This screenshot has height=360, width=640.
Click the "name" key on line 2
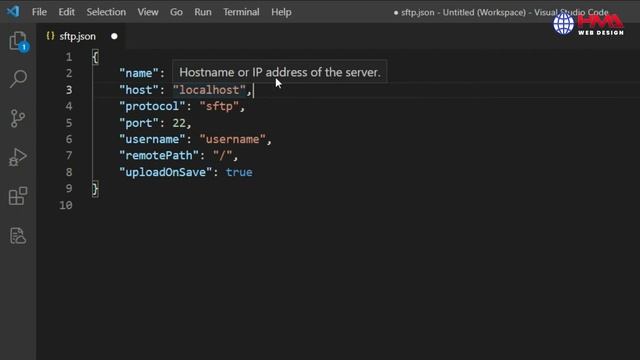(138, 73)
